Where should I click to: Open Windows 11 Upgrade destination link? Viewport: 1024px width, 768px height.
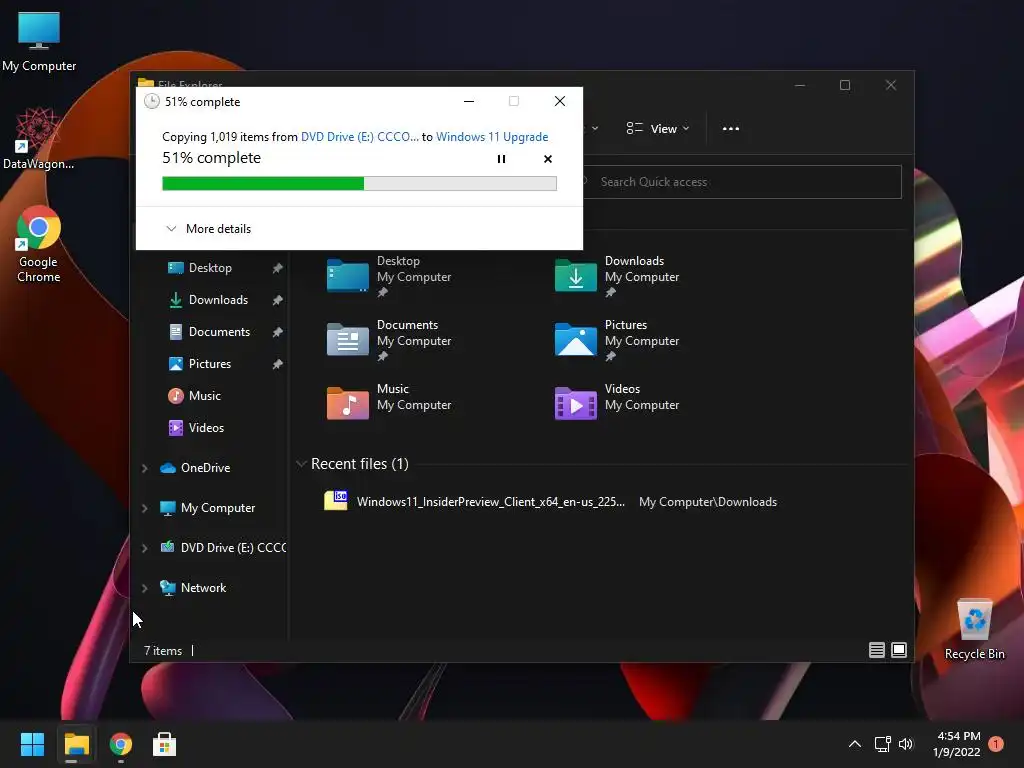492,136
